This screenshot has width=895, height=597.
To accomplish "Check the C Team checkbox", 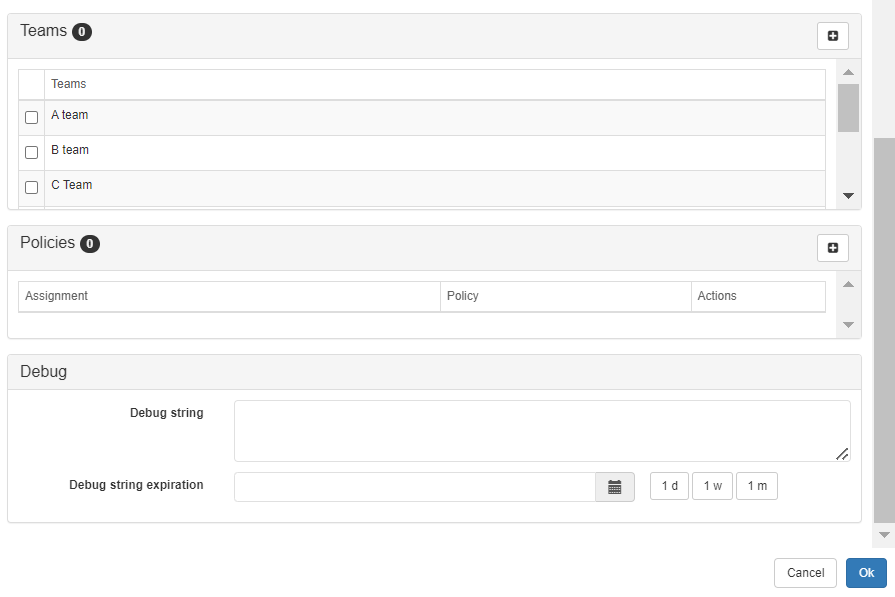I will pyautogui.click(x=31, y=187).
